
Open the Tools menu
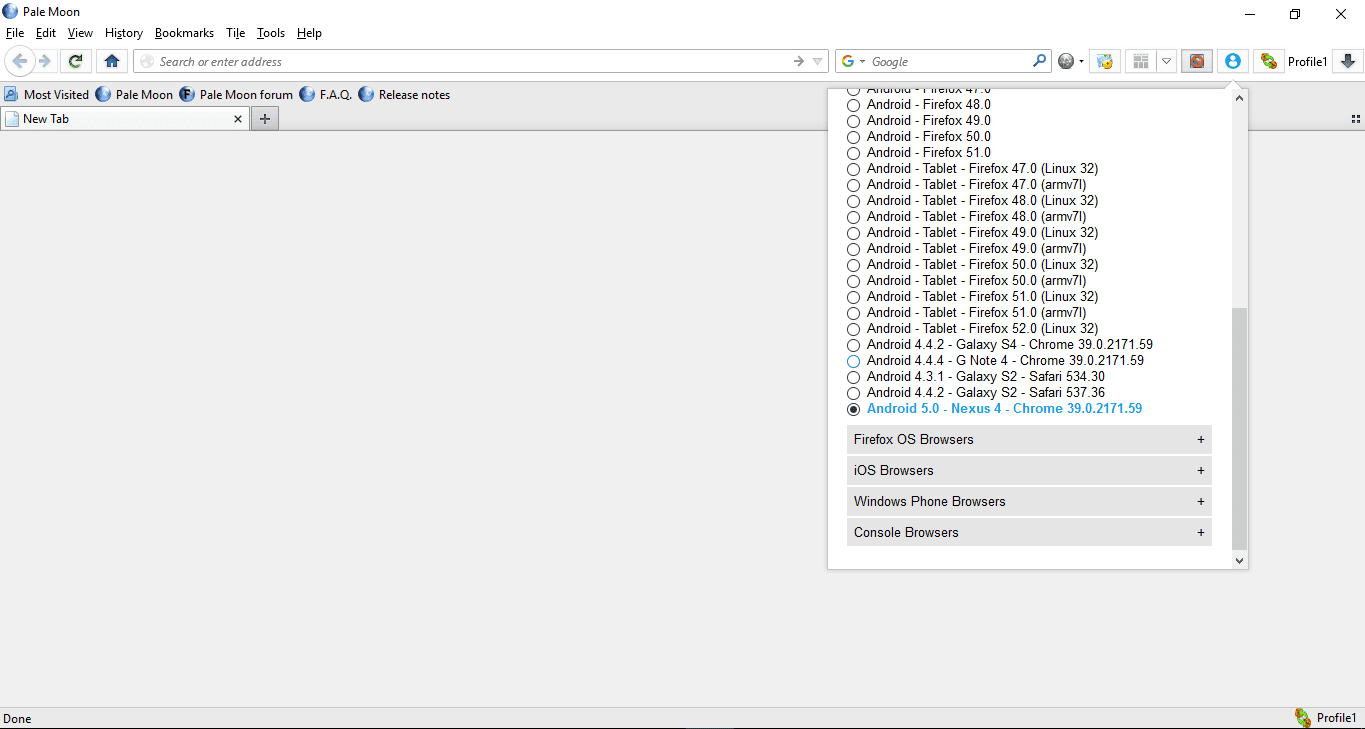coord(271,33)
